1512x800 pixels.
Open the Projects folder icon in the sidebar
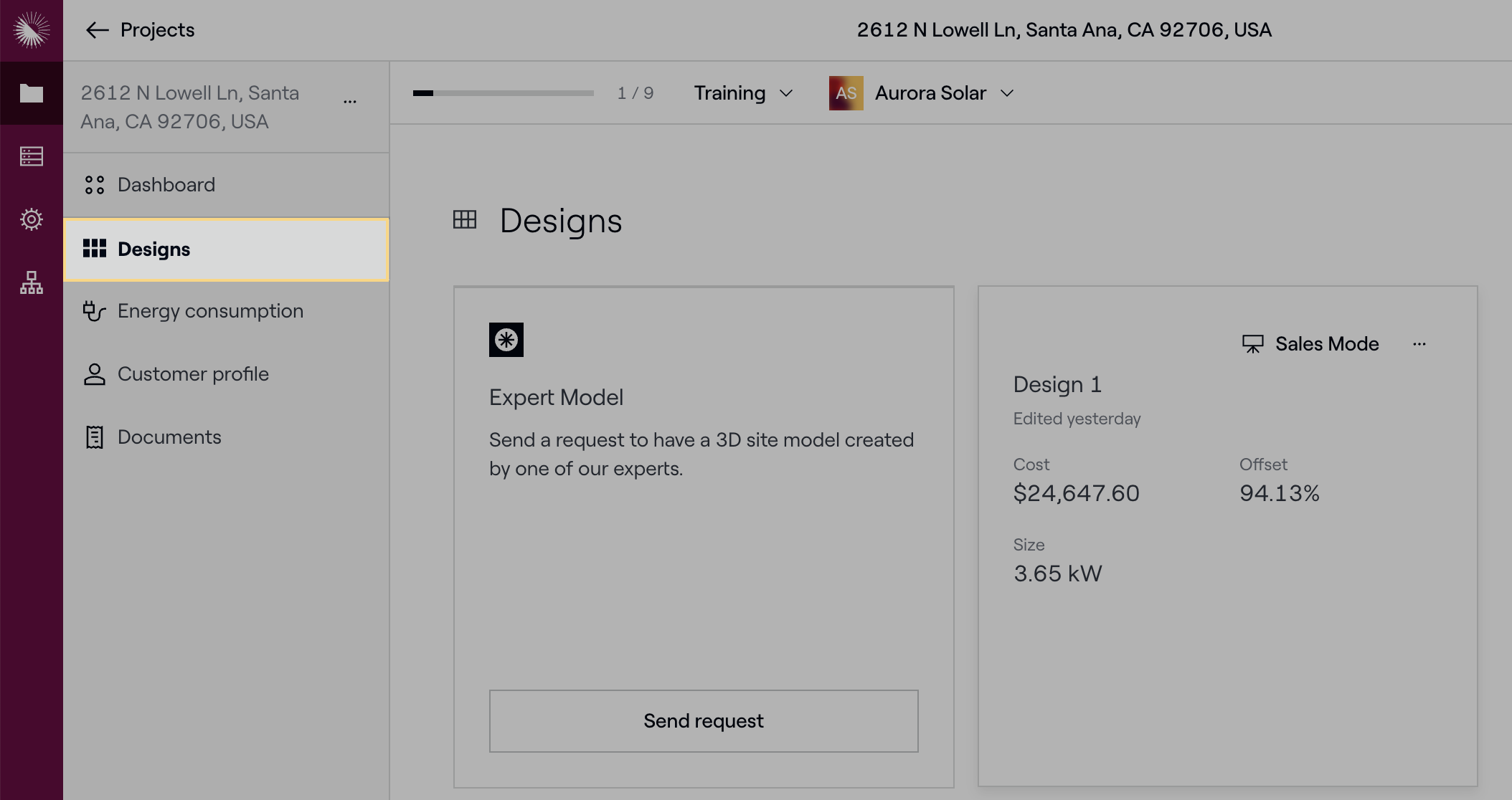click(31, 93)
